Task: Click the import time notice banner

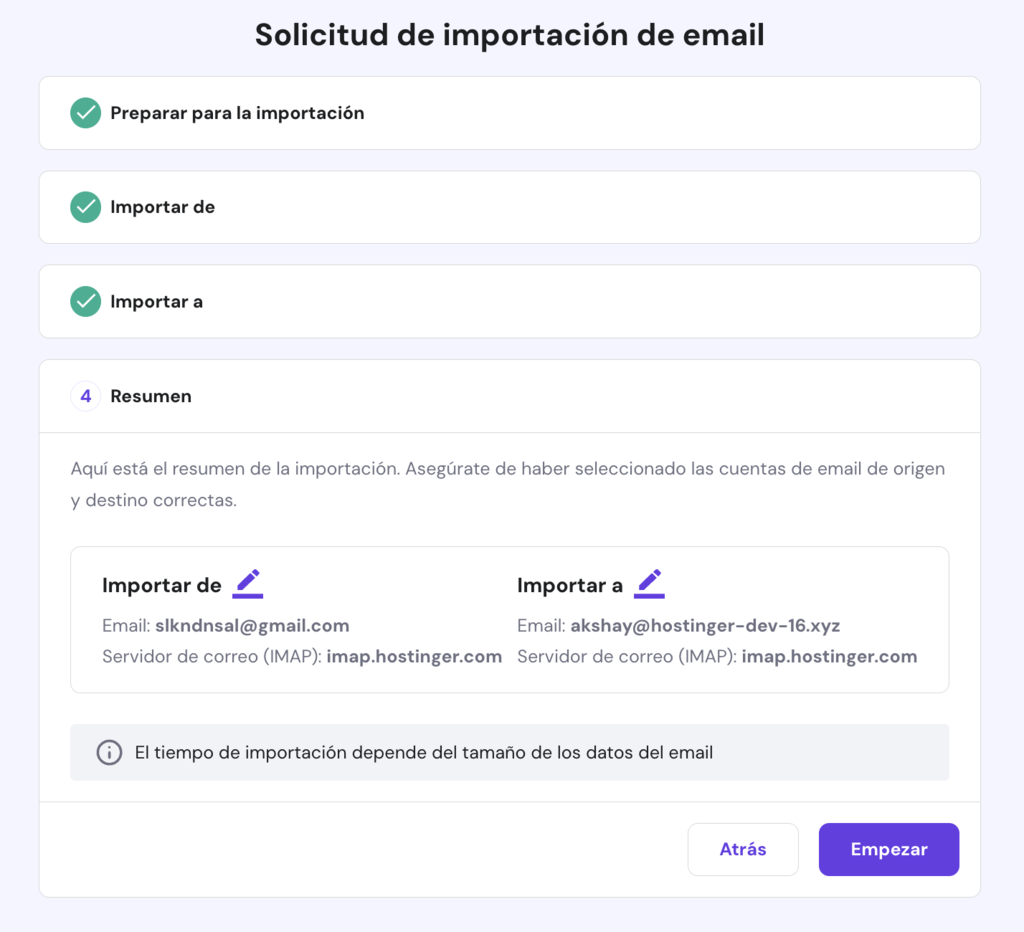Action: pyautogui.click(x=509, y=752)
